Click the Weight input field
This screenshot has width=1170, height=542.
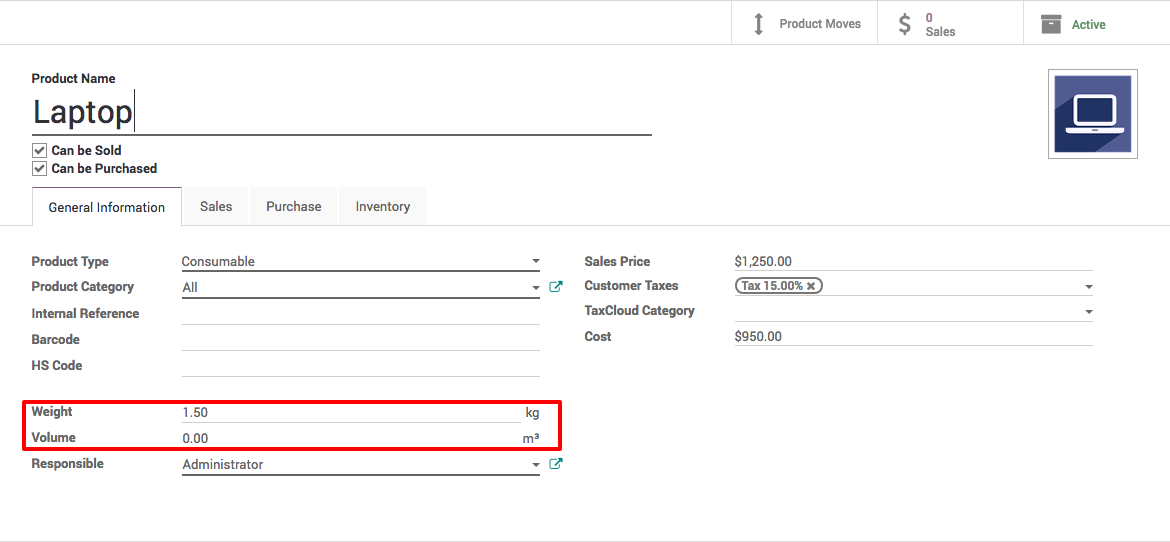tap(350, 412)
